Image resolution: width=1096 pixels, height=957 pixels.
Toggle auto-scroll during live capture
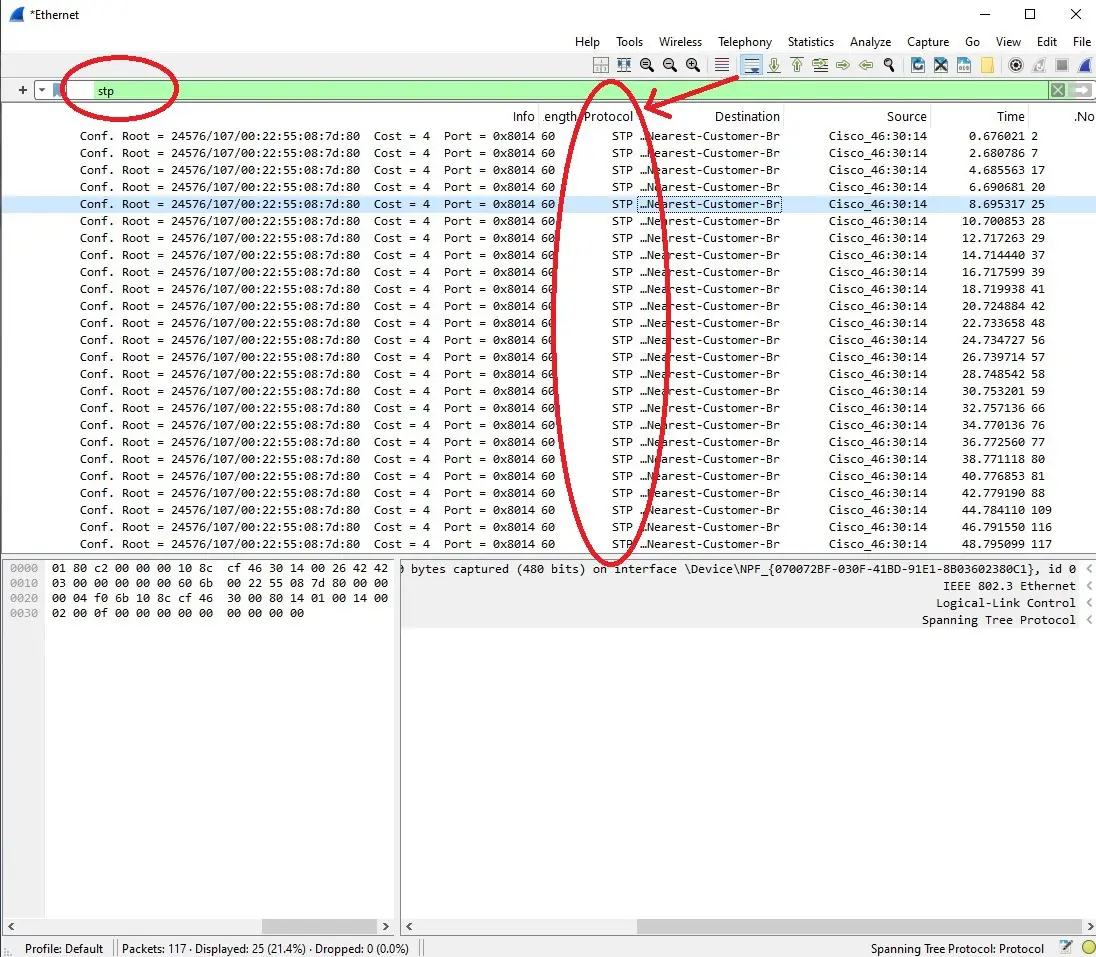[751, 65]
